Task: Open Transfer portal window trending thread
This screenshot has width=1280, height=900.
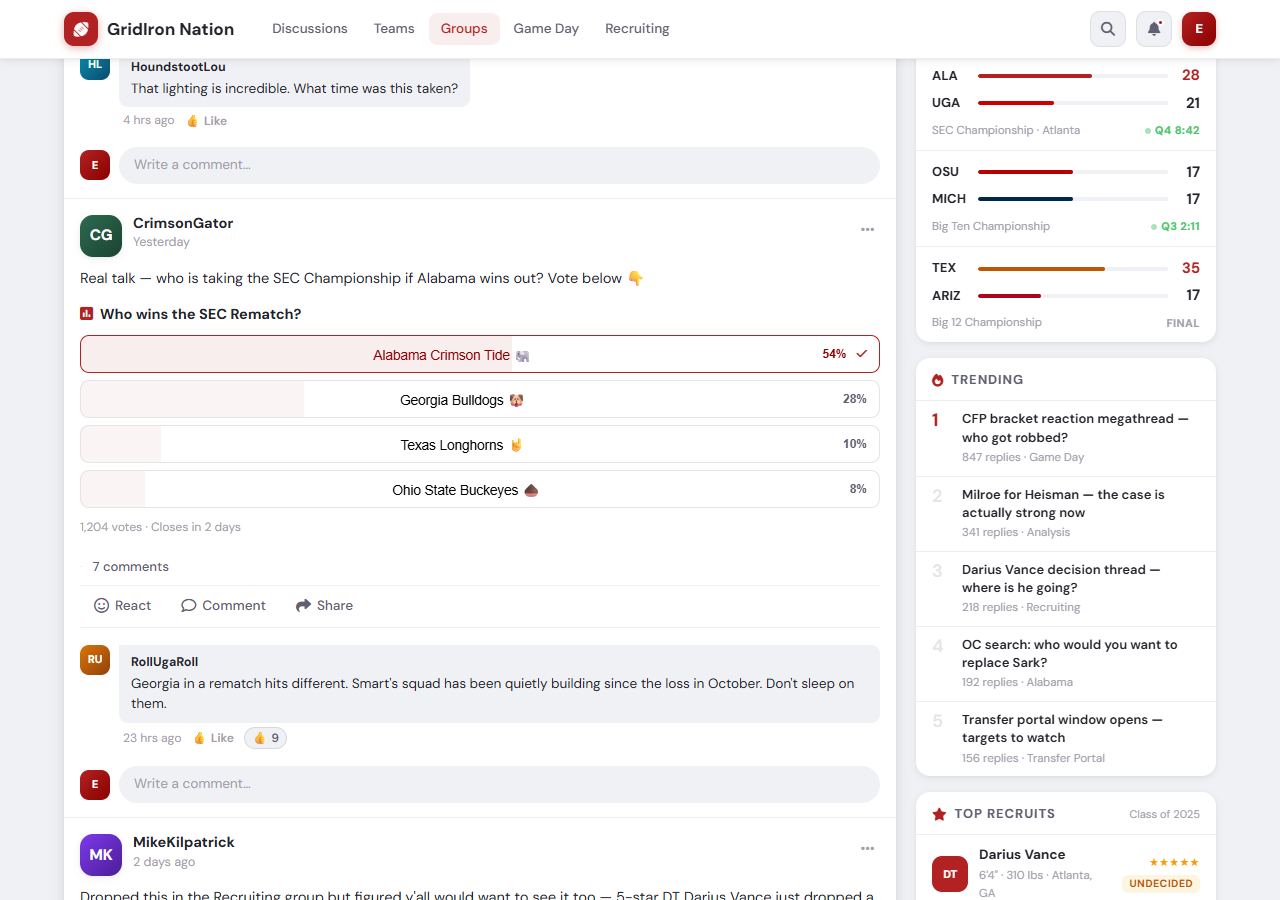Action: [1062, 728]
